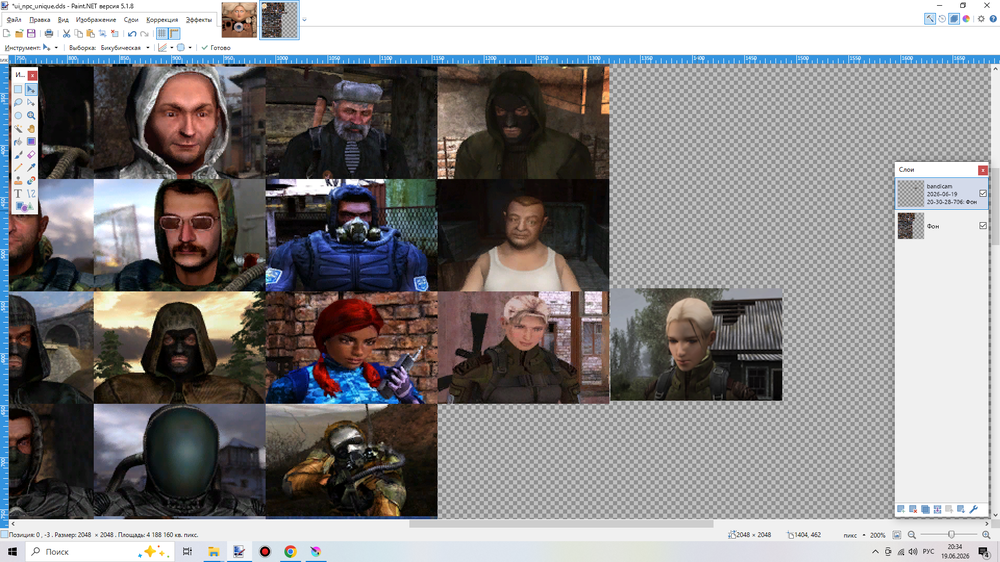Click the Windows search box Поиск
This screenshot has width=1000, height=562.
[x=99, y=552]
